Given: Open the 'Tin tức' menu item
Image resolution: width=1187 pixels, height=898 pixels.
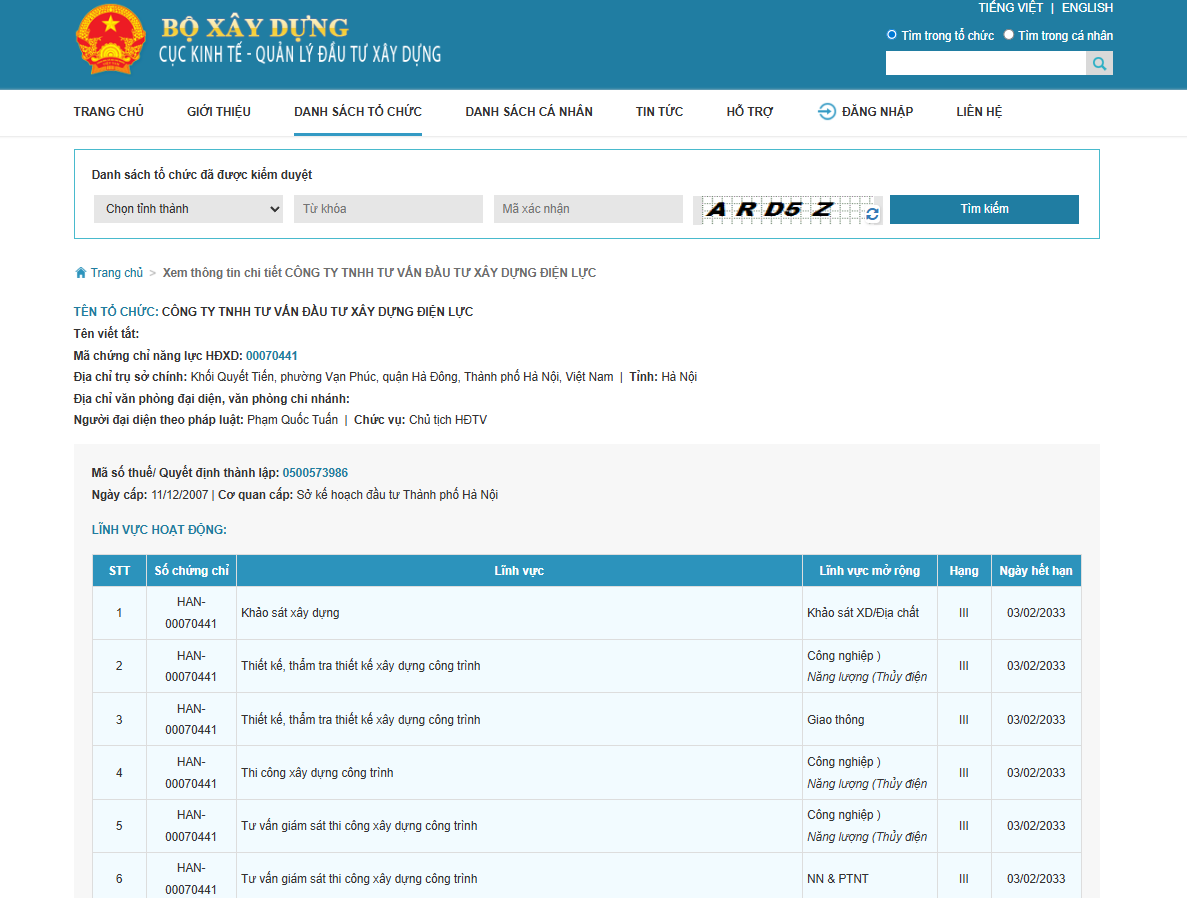Looking at the screenshot, I should pos(659,111).
